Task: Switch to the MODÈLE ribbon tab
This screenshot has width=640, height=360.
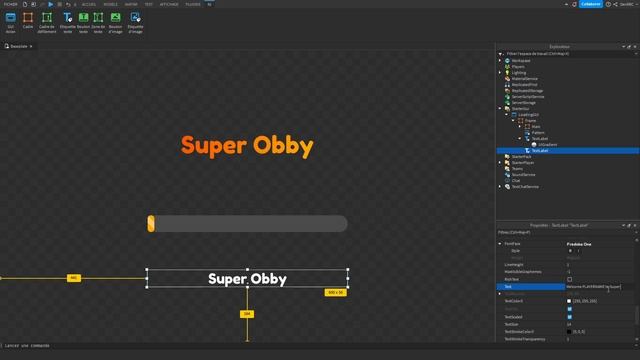Action: click(110, 4)
